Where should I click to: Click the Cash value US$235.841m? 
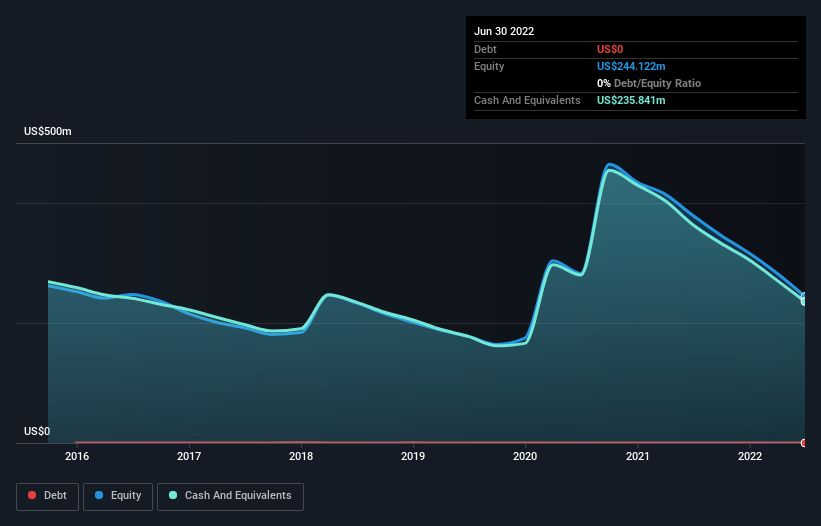[x=631, y=100]
